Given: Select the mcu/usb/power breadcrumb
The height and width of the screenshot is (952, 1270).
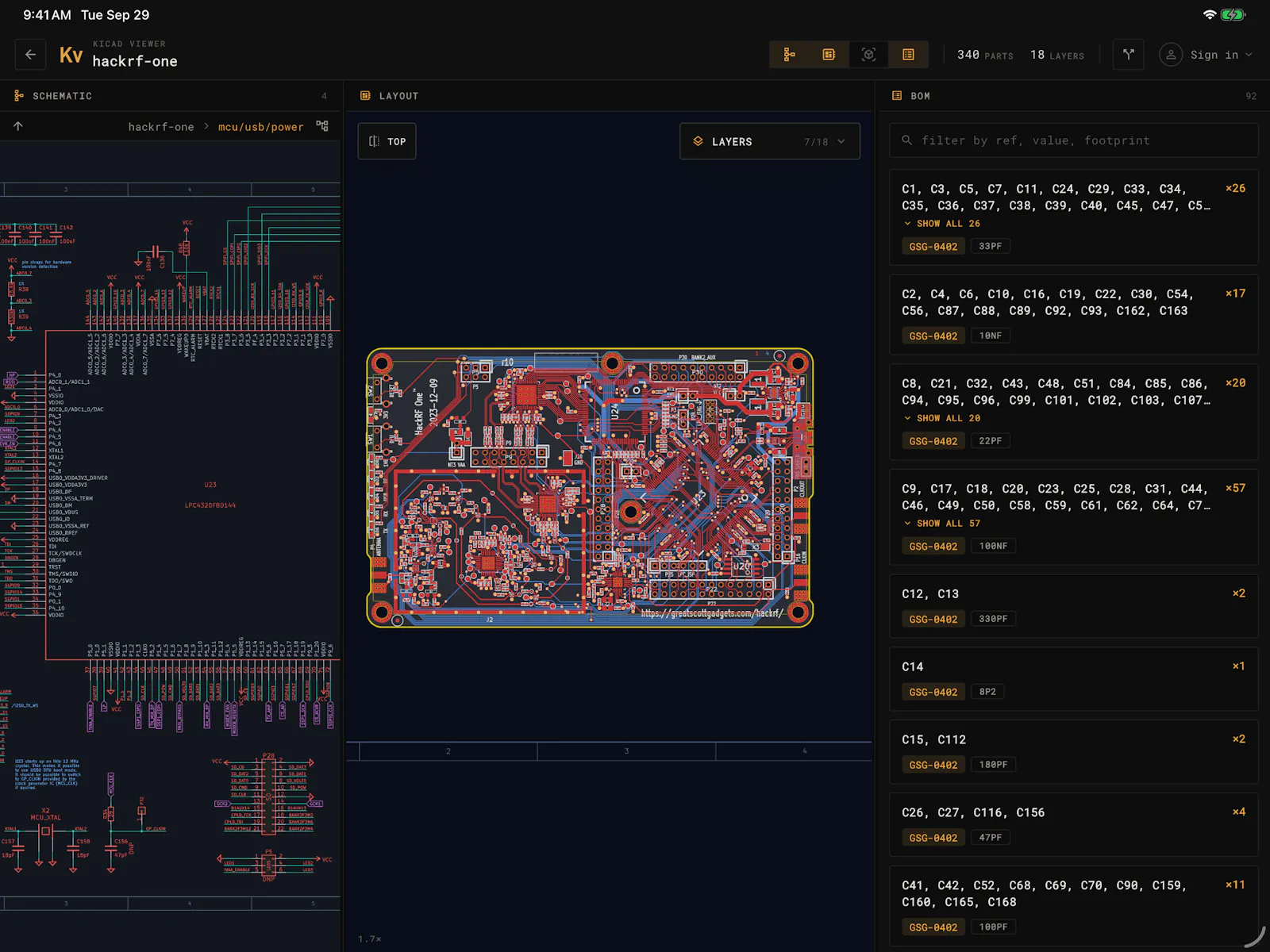Looking at the screenshot, I should tap(261, 127).
